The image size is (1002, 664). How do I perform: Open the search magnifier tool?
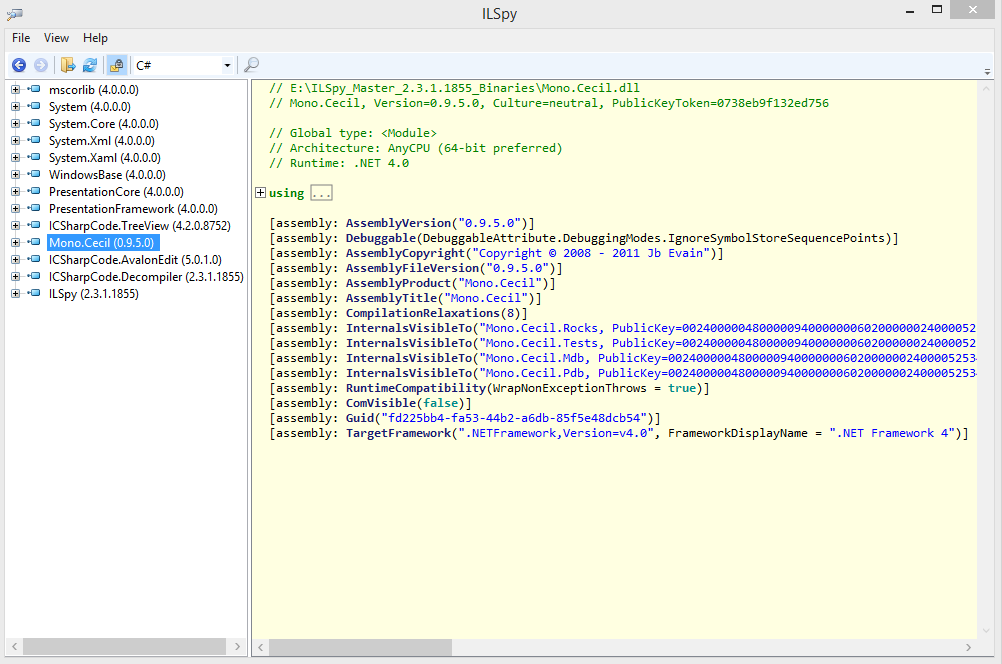tap(252, 65)
